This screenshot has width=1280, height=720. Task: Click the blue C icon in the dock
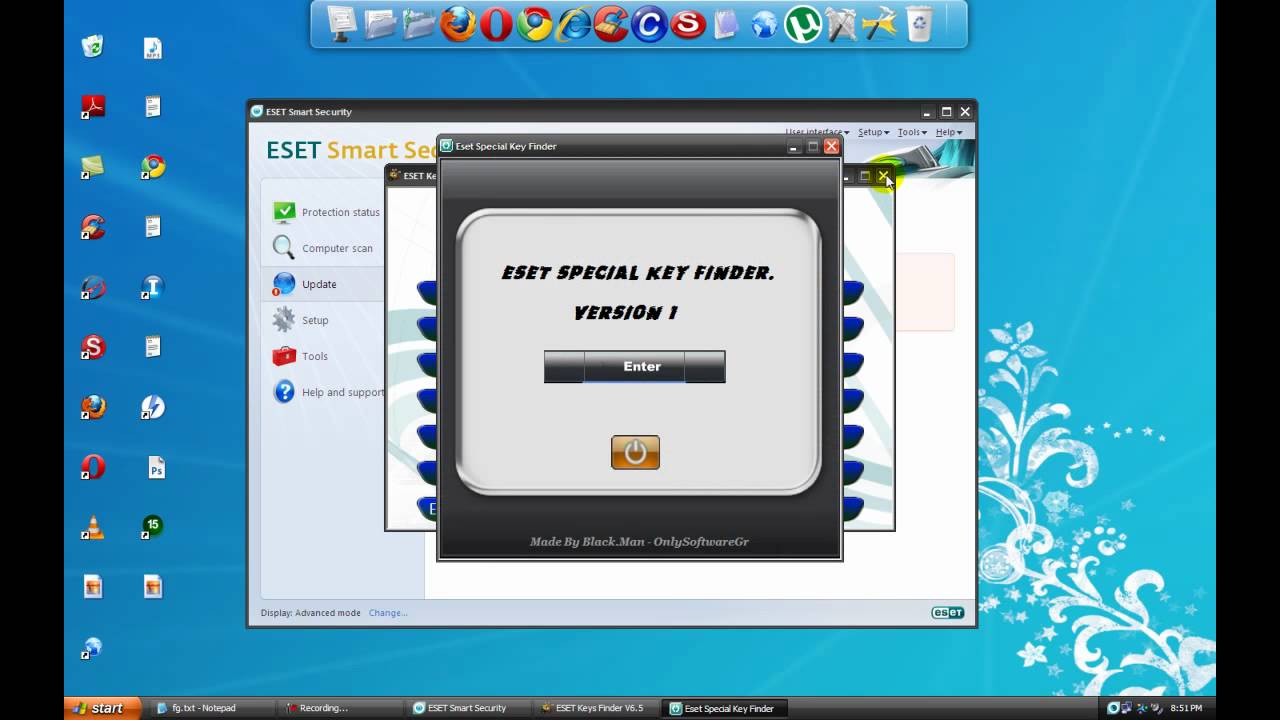click(649, 23)
